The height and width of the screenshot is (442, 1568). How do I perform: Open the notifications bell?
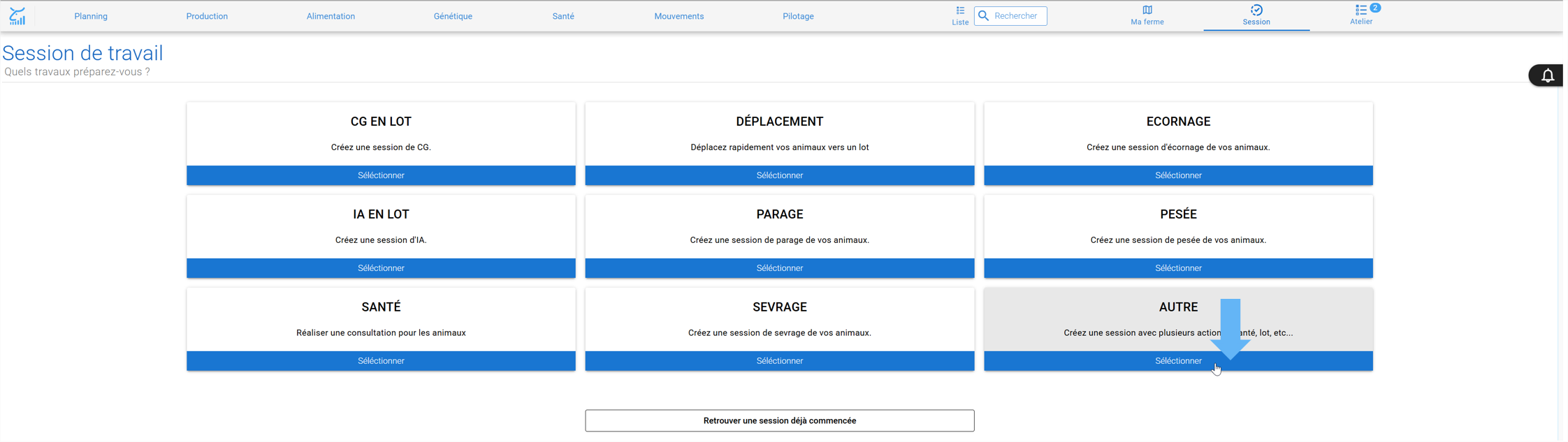tap(1548, 75)
